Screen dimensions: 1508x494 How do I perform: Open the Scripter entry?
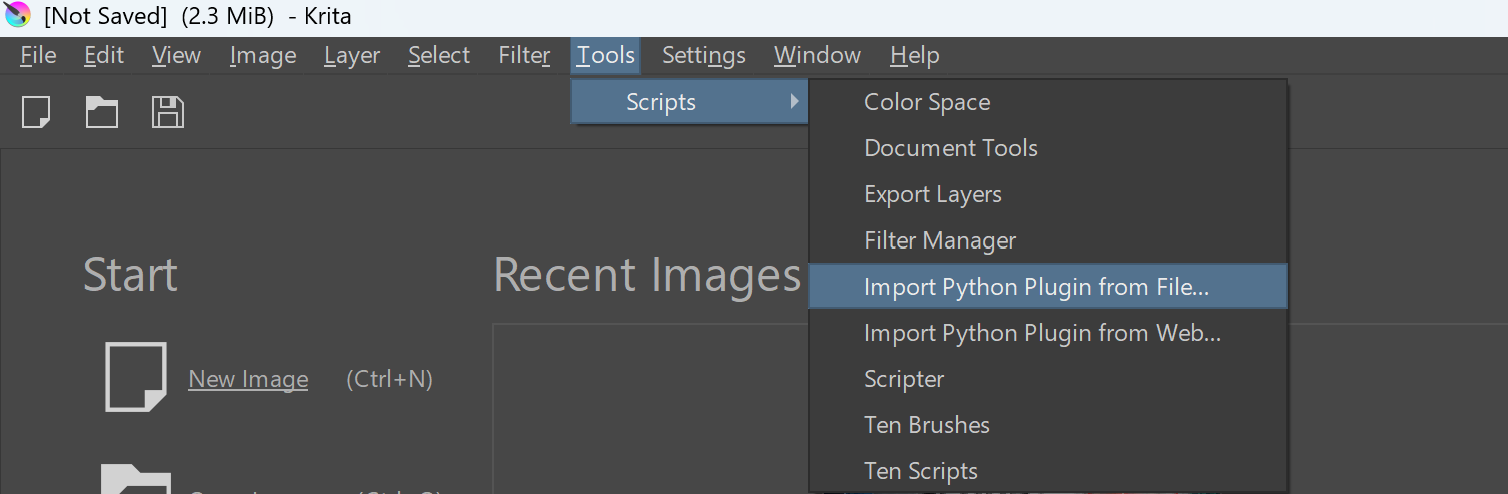tap(904, 379)
